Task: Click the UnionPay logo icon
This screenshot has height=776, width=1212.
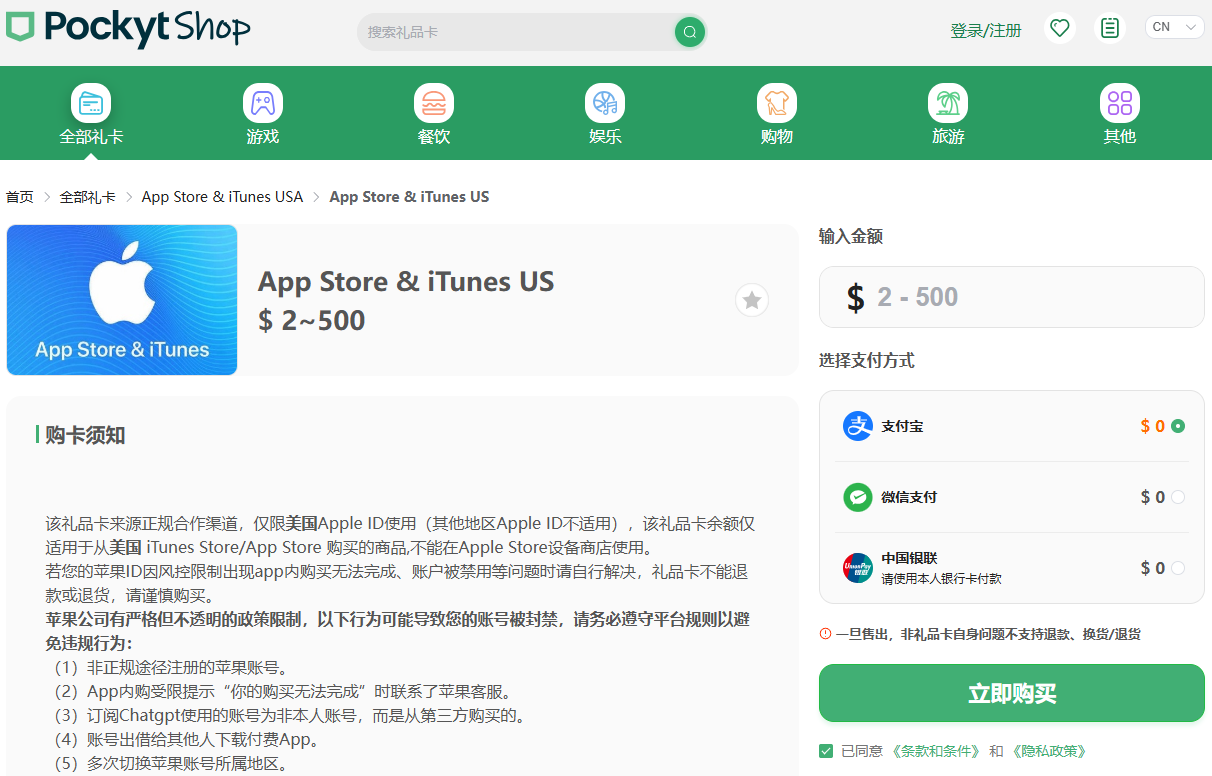Action: coord(858,568)
